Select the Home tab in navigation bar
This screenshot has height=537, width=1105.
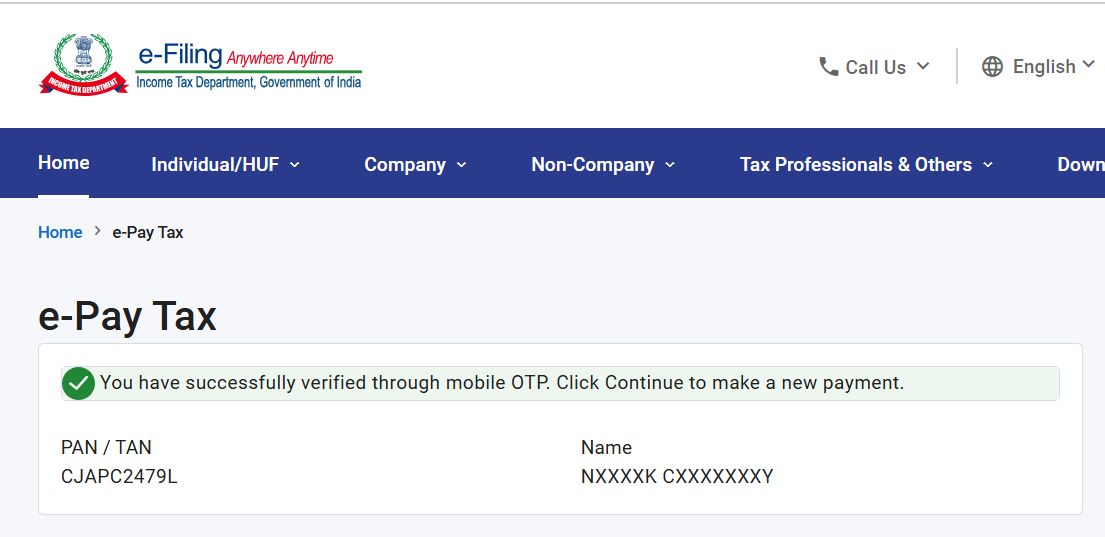[63, 163]
